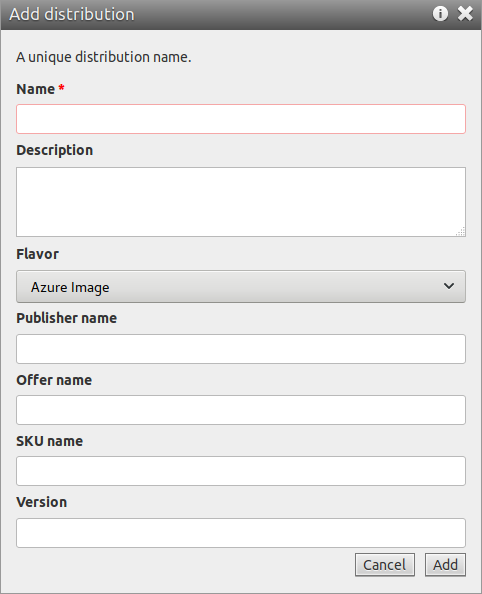The width and height of the screenshot is (482, 594).
Task: Focus the Version input field
Action: point(241,533)
